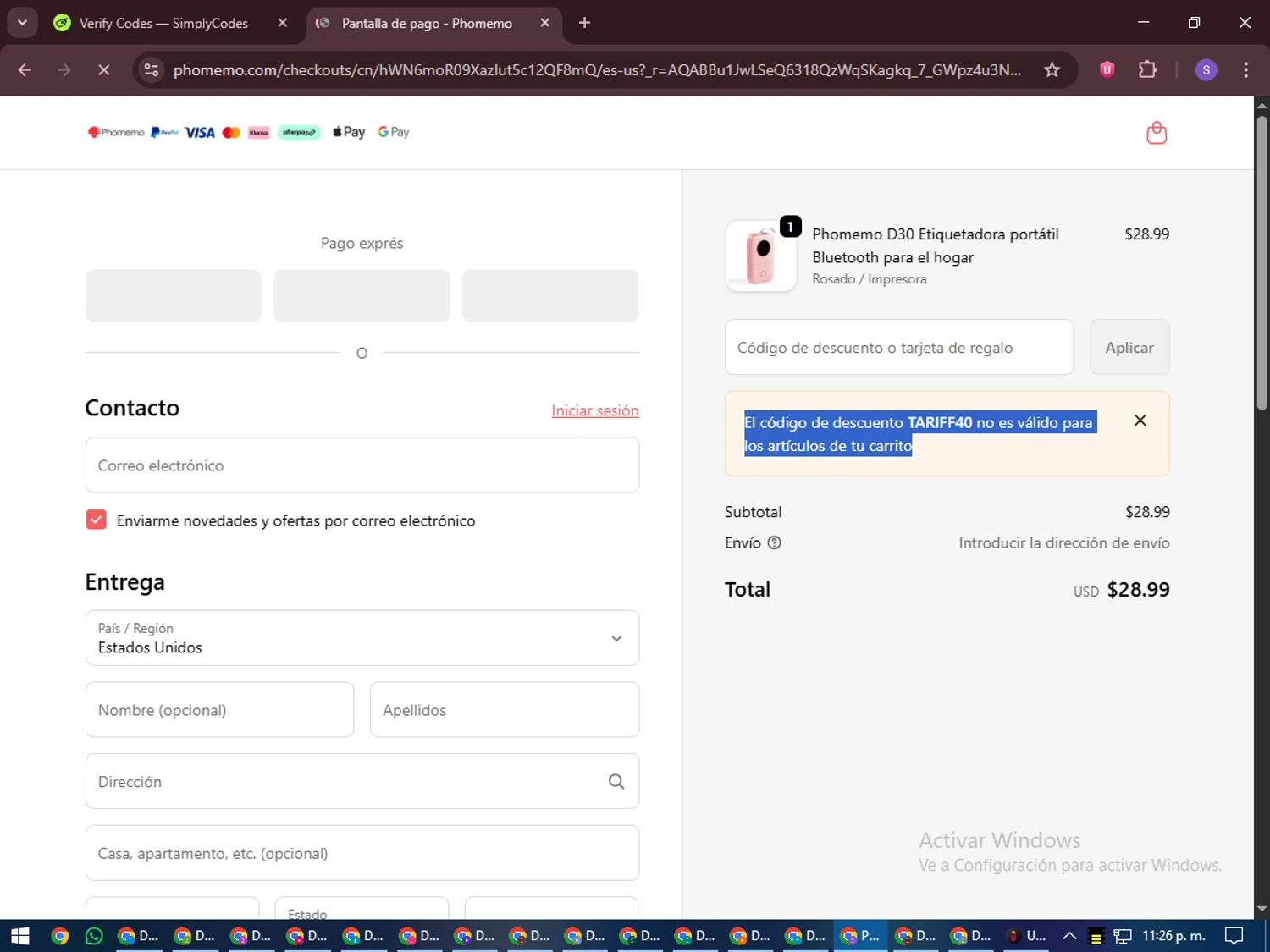Viewport: 1270px width, 952px height.
Task: Open the tab search dropdown arrow
Action: point(22,23)
